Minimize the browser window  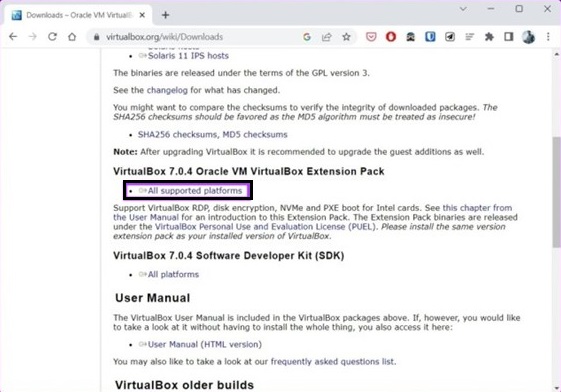pos(491,9)
